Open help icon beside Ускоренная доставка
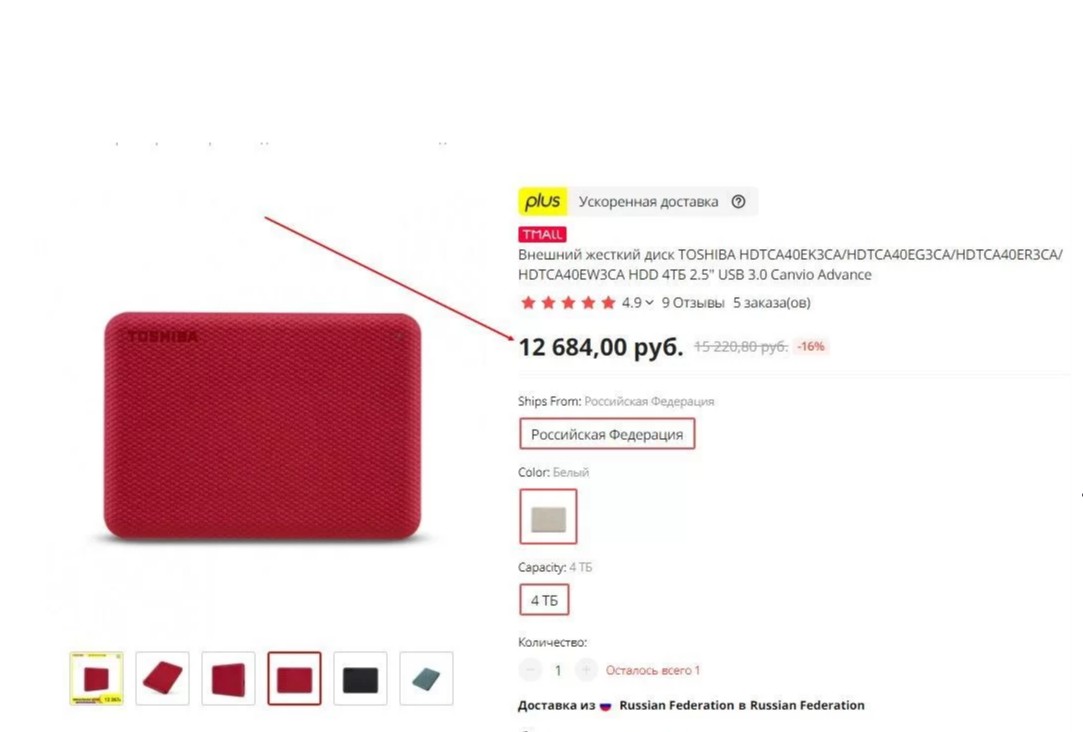This screenshot has height=732, width=1083. [738, 201]
